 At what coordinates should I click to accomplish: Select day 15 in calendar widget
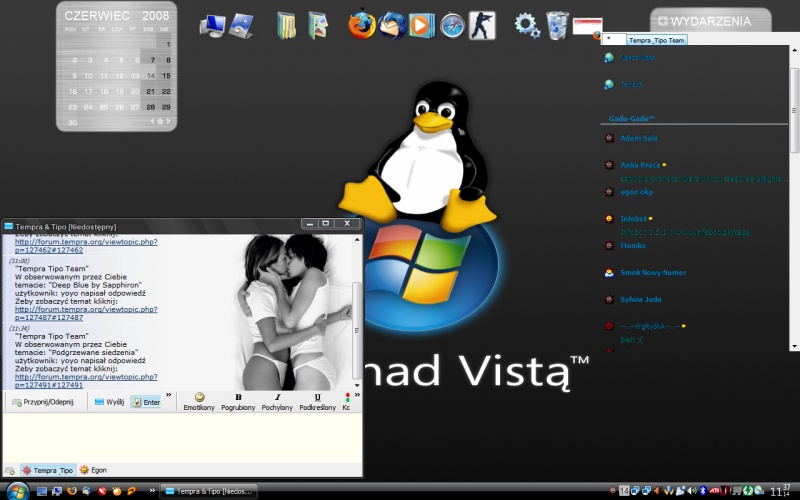166,76
